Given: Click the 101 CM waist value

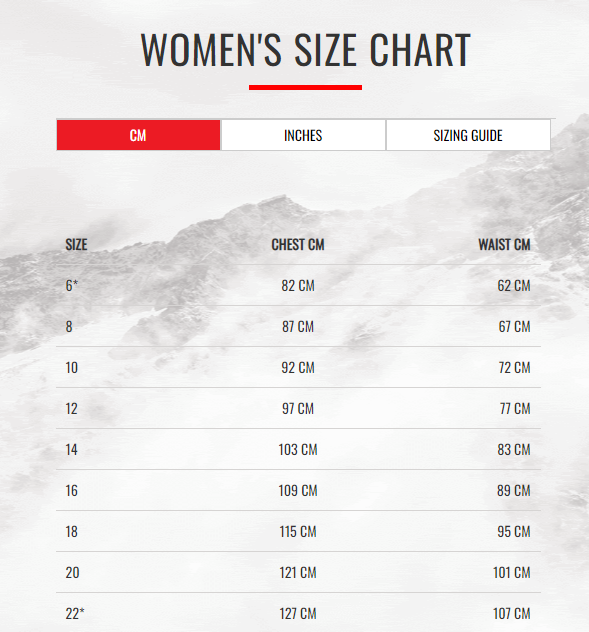Looking at the screenshot, I should (x=512, y=572).
